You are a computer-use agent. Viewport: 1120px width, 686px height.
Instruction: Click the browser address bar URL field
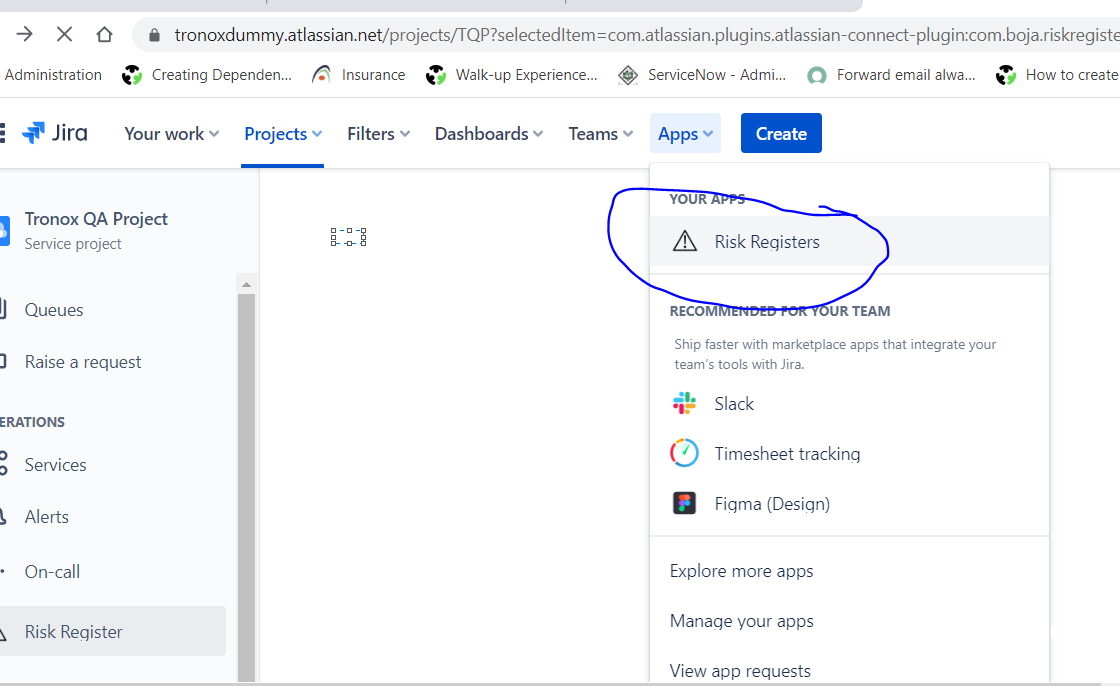500,33
